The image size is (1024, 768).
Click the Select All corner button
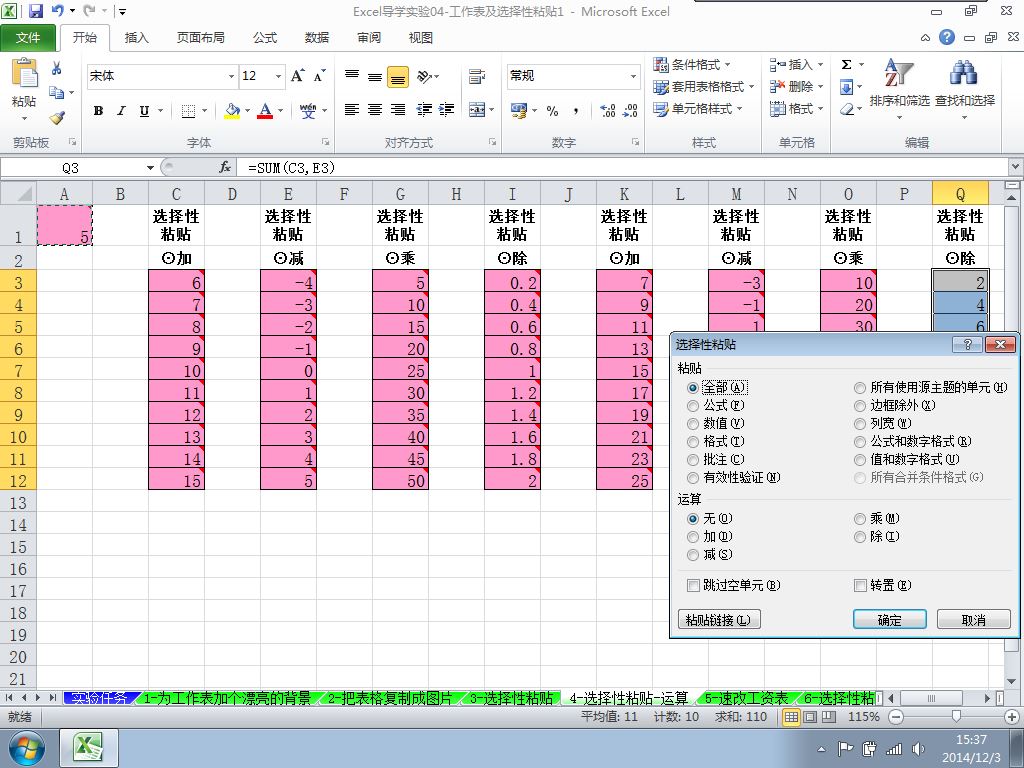(18, 194)
